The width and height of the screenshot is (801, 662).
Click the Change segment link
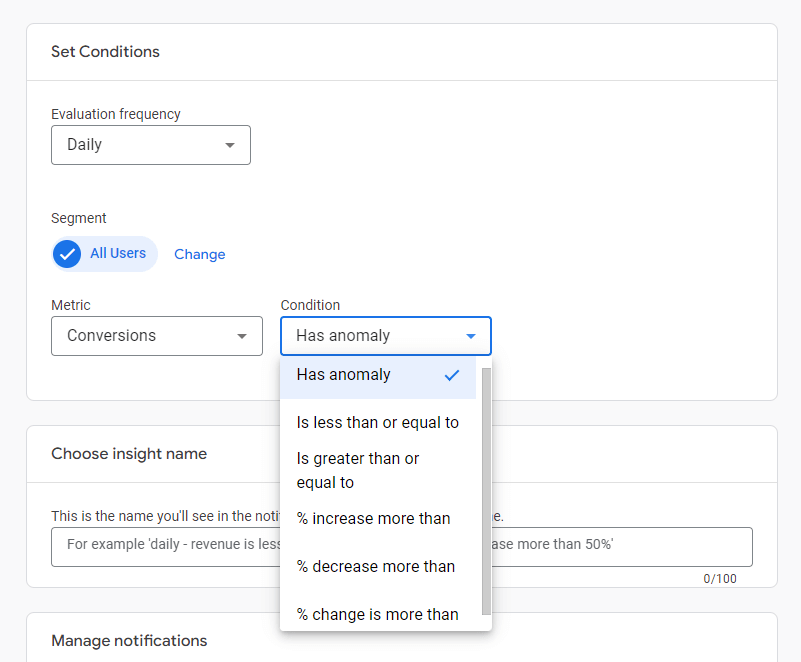199,254
